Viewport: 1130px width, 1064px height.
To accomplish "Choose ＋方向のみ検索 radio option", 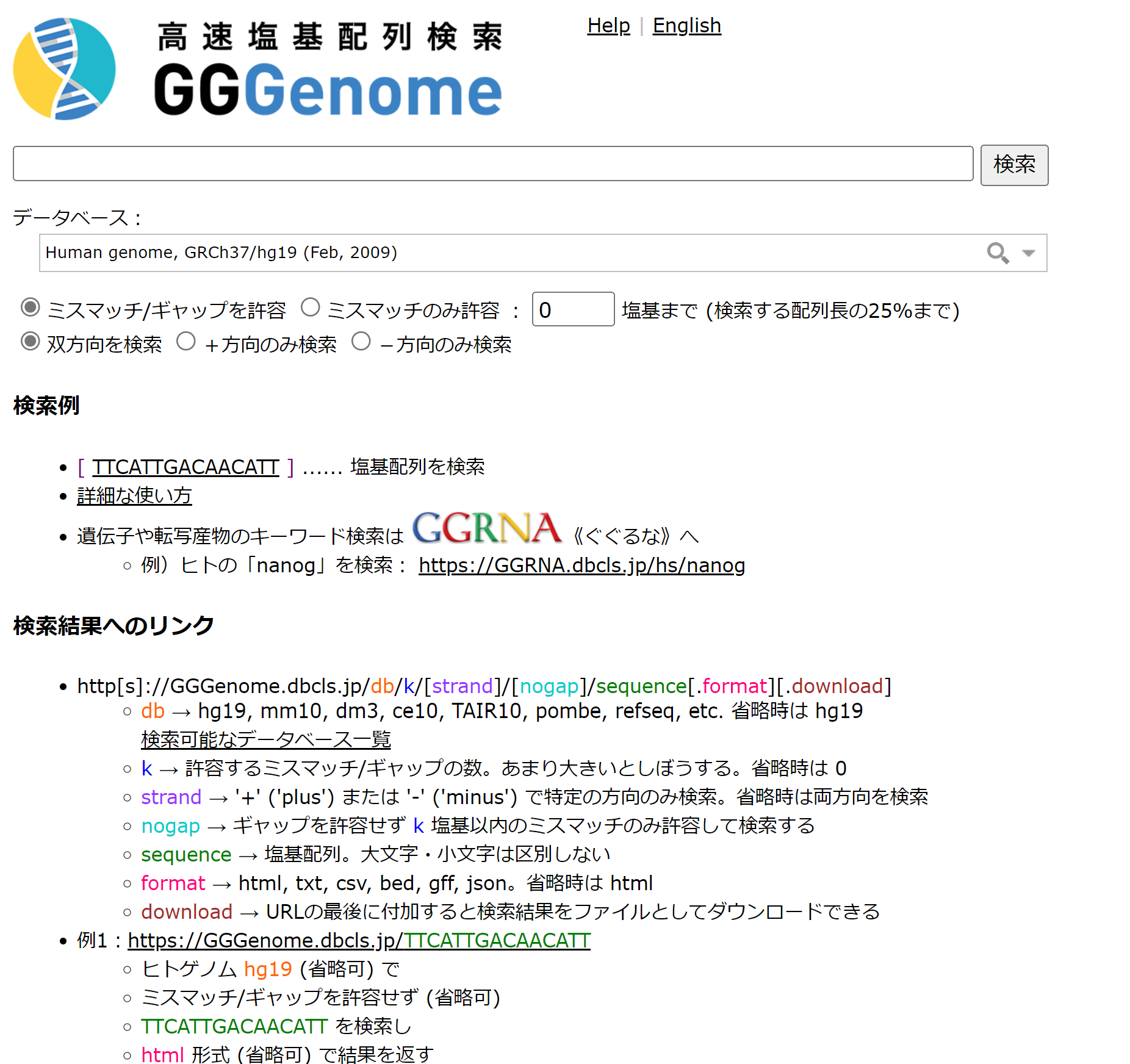I will click(186, 342).
